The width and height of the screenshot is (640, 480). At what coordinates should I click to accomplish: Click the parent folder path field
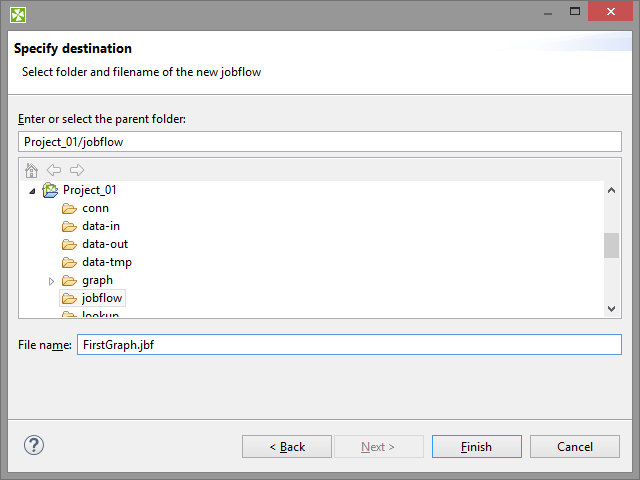(320, 142)
